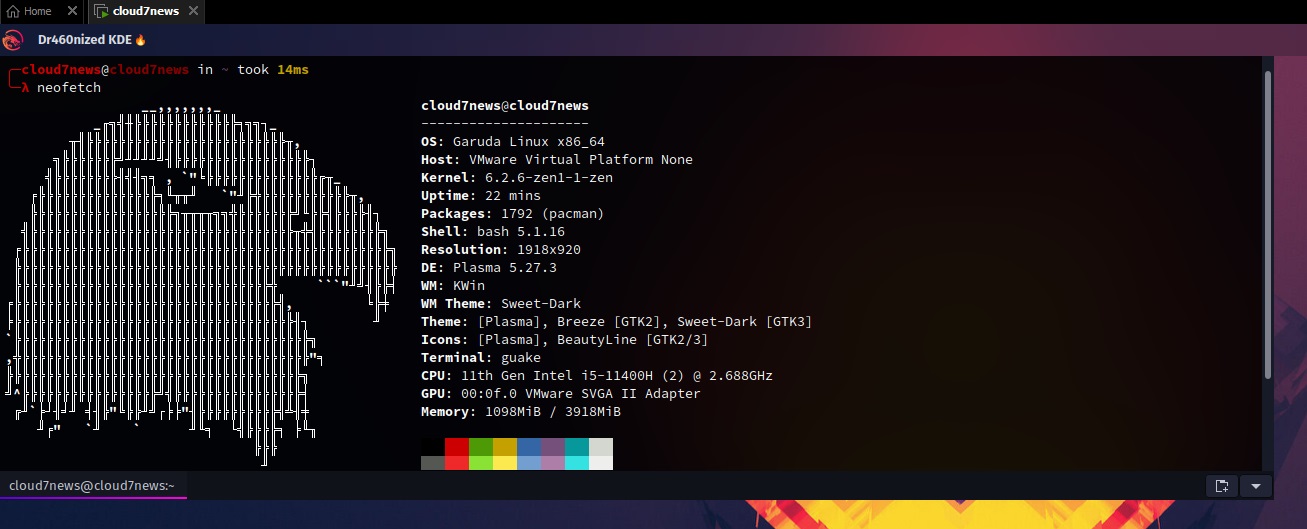Viewport: 1307px width, 529px height.
Task: Click the light purple color block
Action: 553,463
